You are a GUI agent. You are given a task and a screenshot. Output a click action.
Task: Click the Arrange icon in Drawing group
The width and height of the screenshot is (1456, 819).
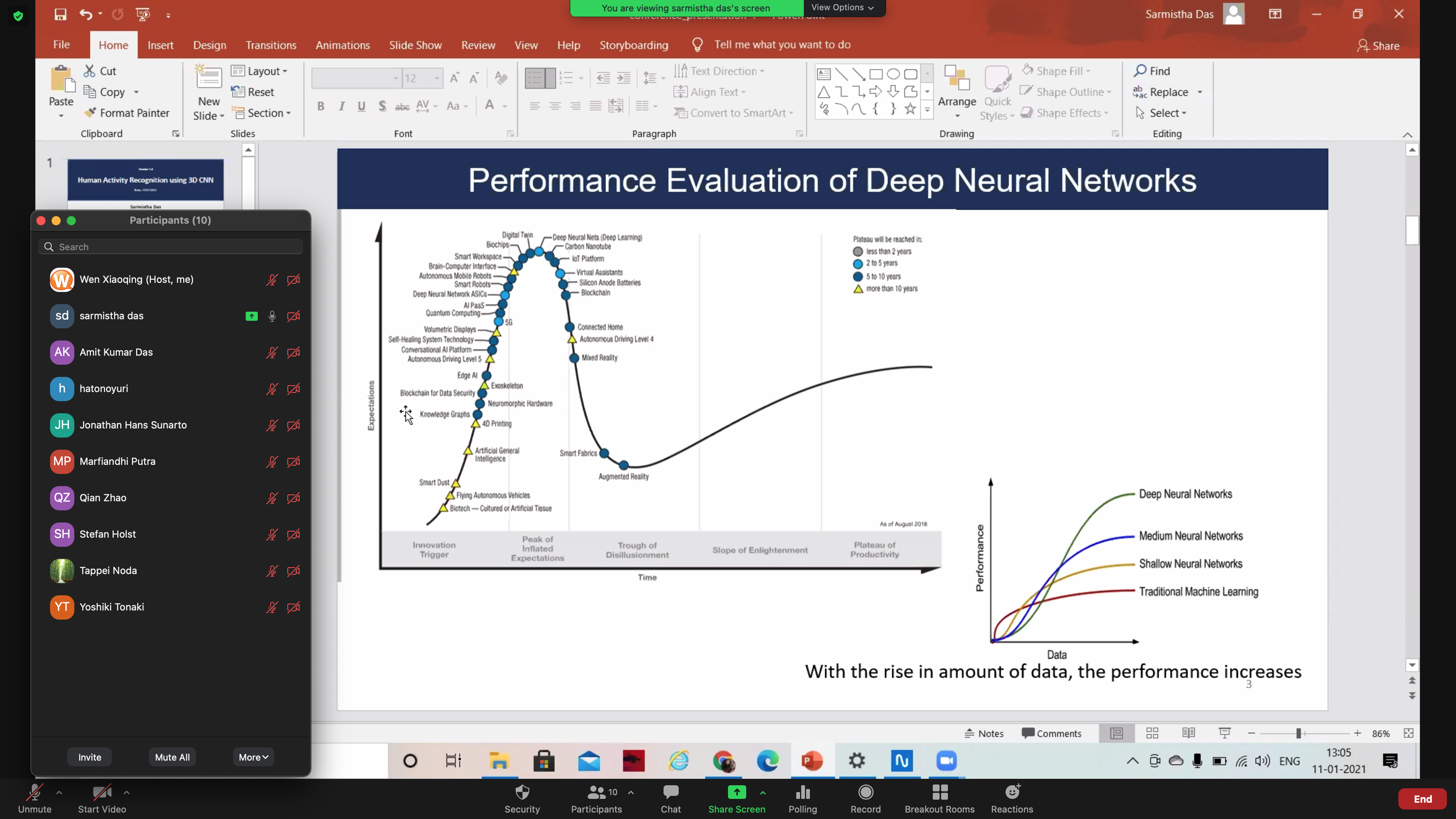(957, 78)
